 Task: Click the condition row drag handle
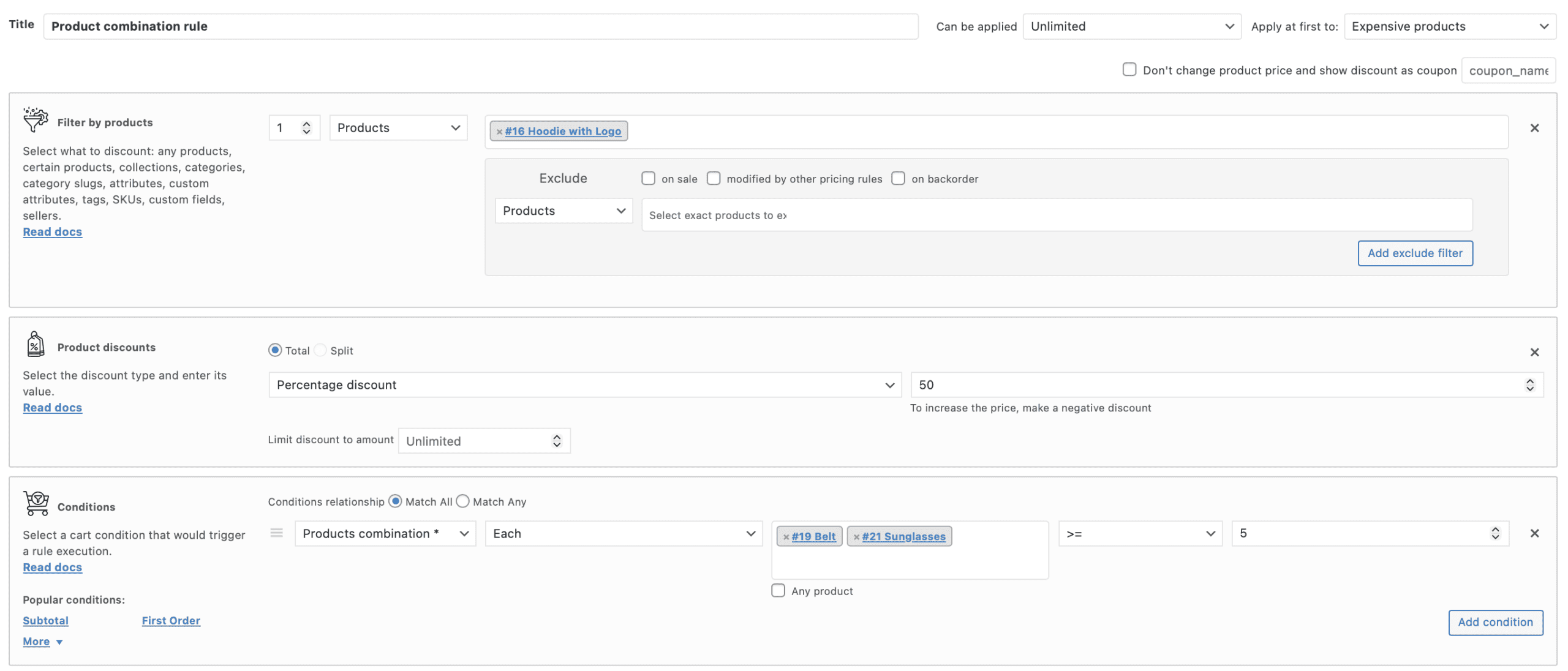[276, 533]
